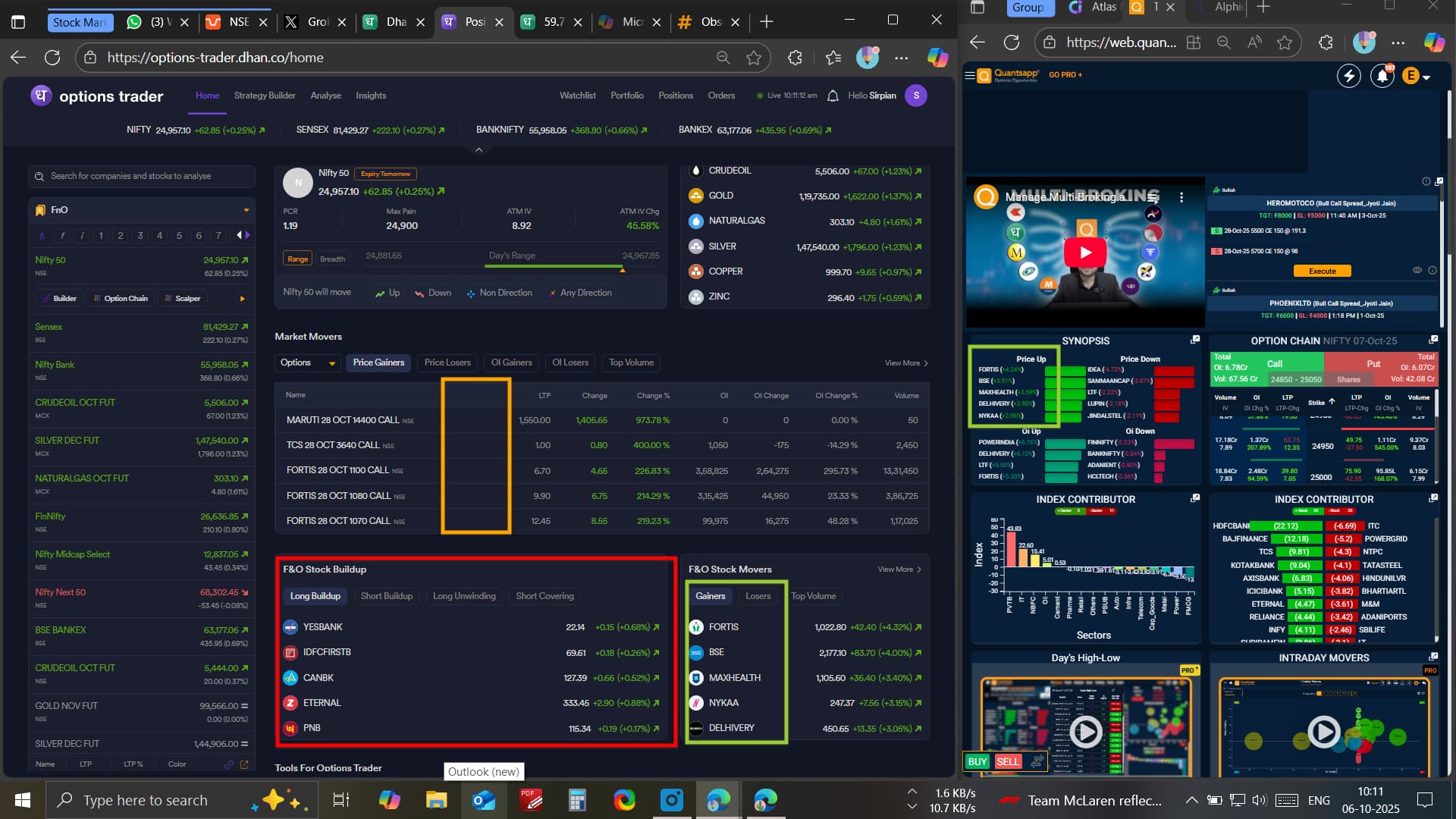Click the Execute button for HEROMOTOCO

(1322, 271)
